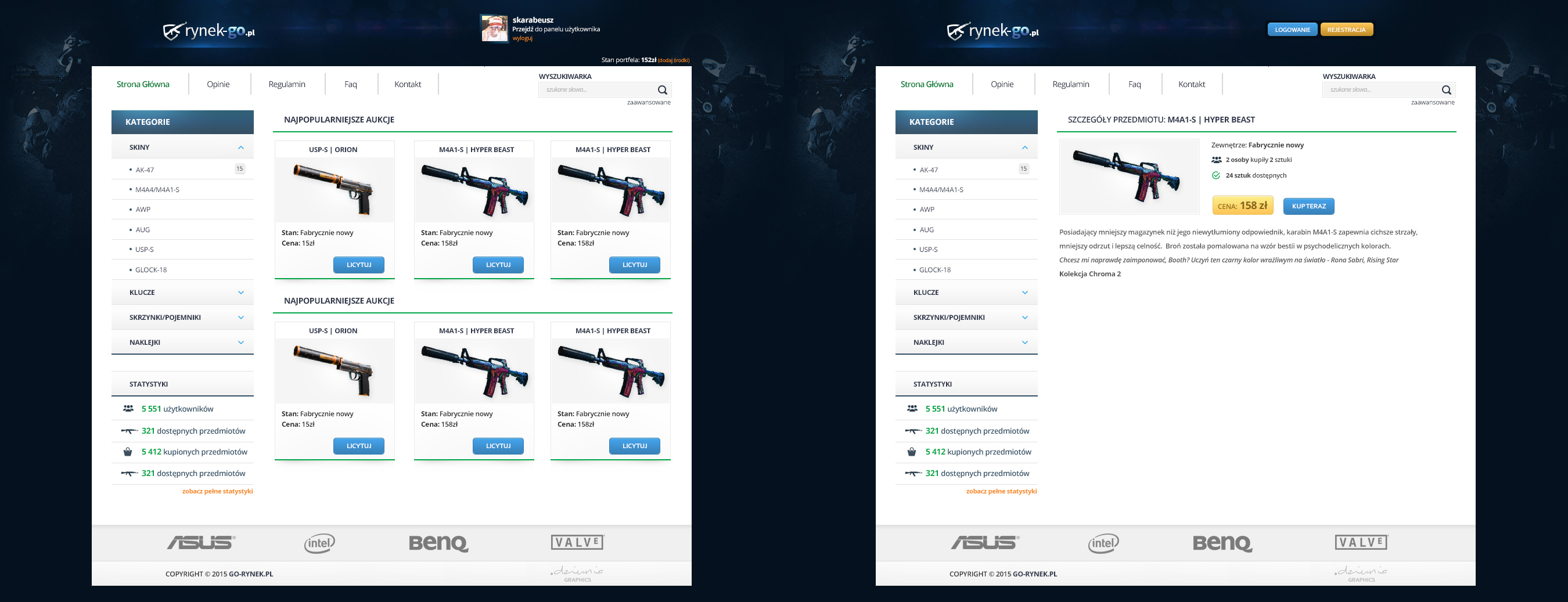Click skarabeusz user avatar
This screenshot has height=602, width=1568.
[494, 28]
